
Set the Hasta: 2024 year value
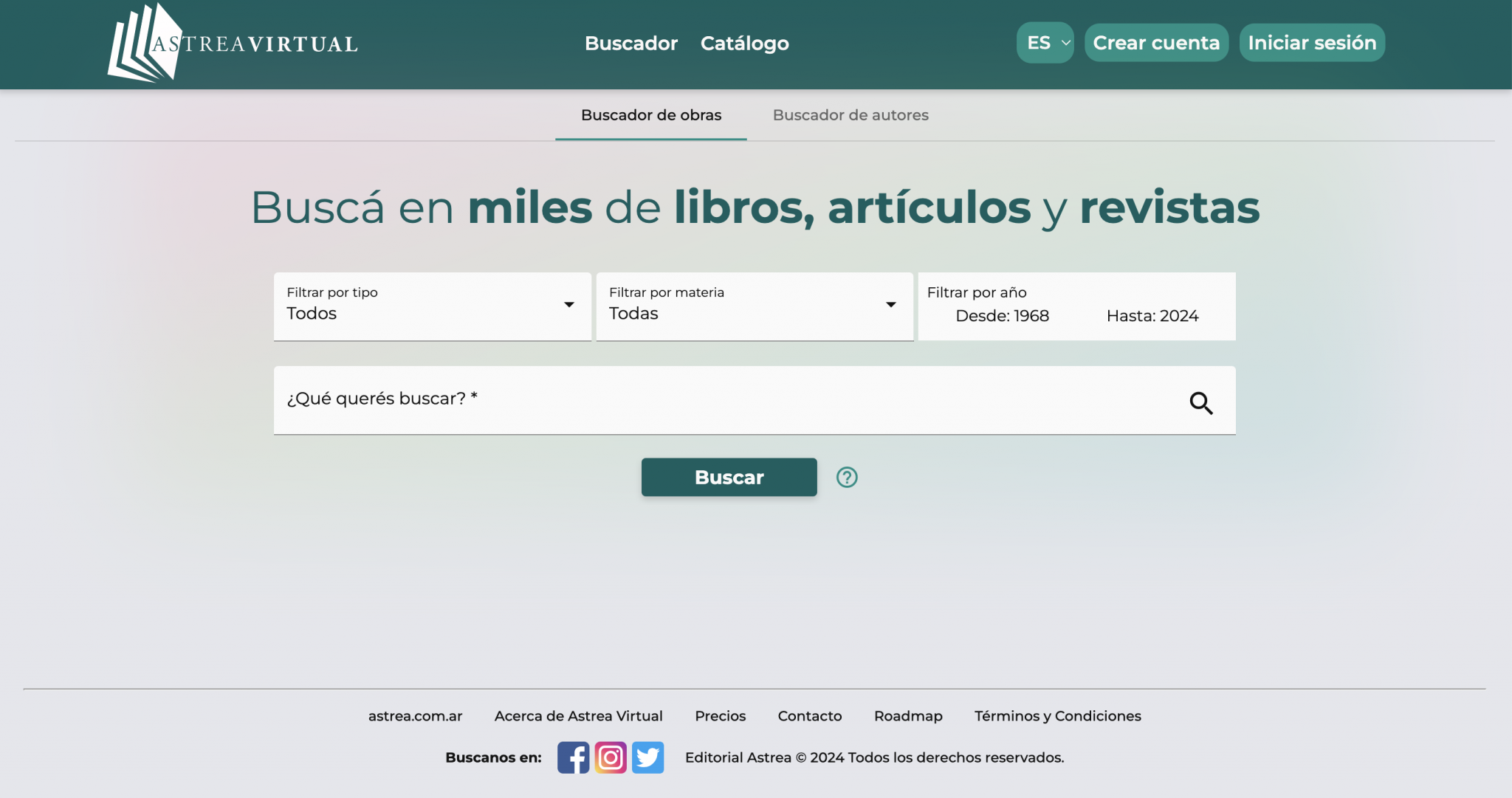point(1152,316)
